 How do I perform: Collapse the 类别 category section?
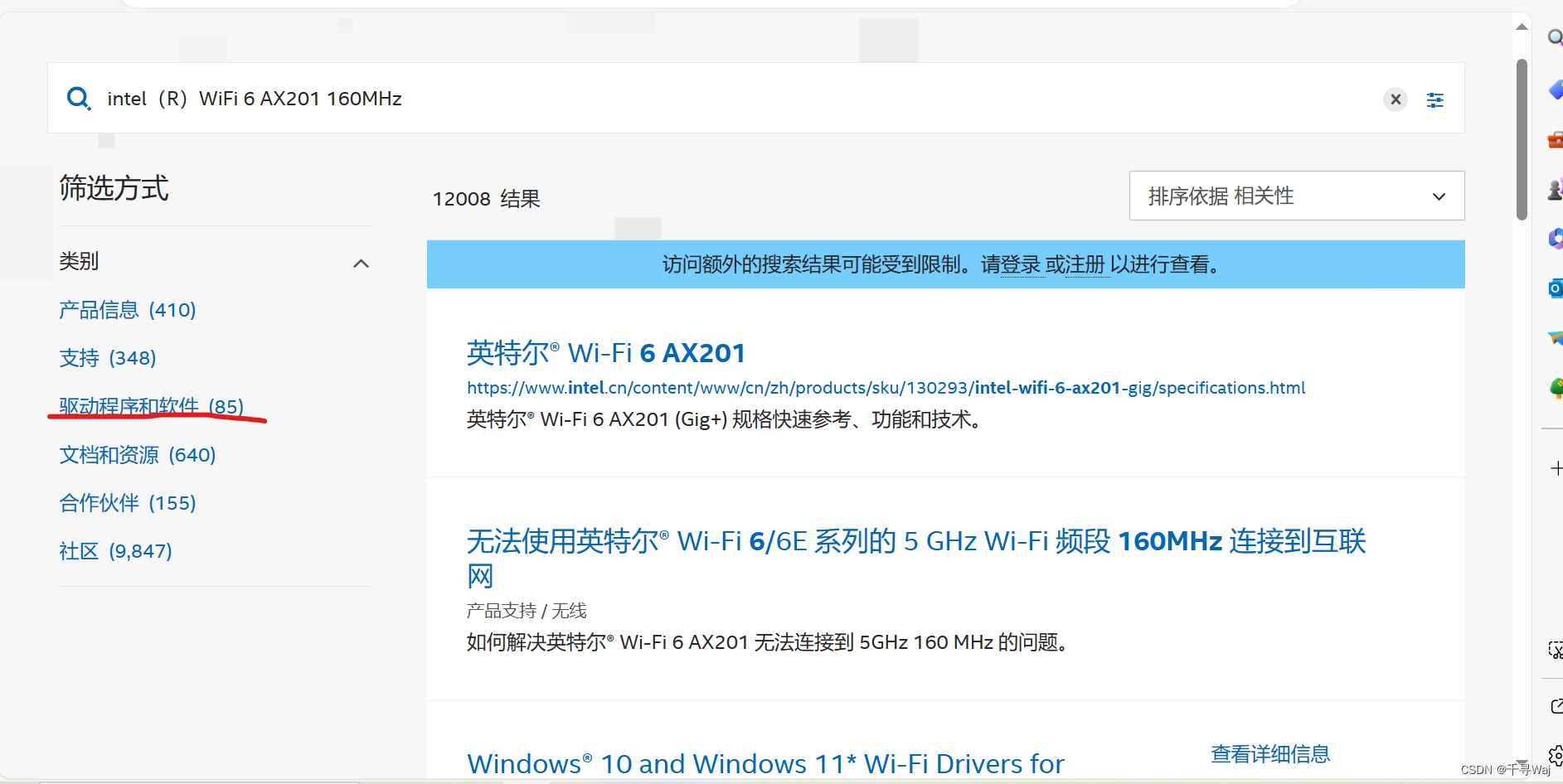[x=361, y=264]
